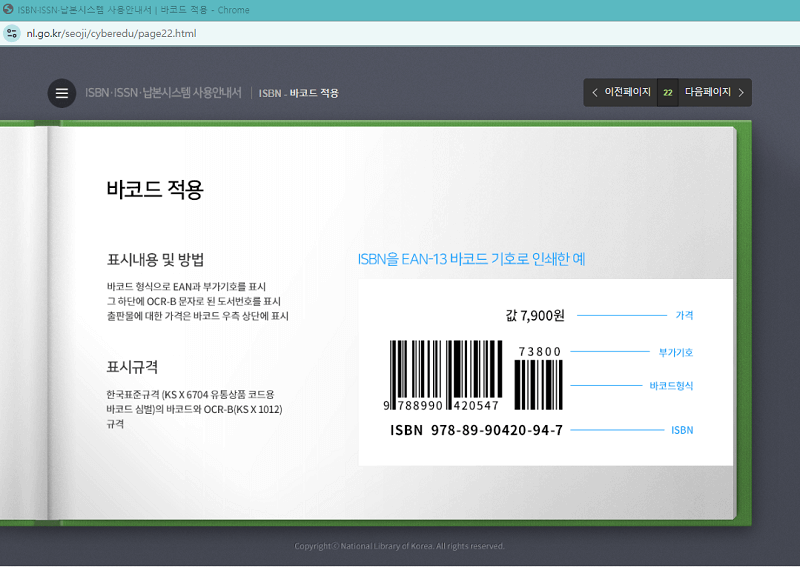Click the price text 값 7,900원
The height and width of the screenshot is (567, 800).
(x=535, y=315)
